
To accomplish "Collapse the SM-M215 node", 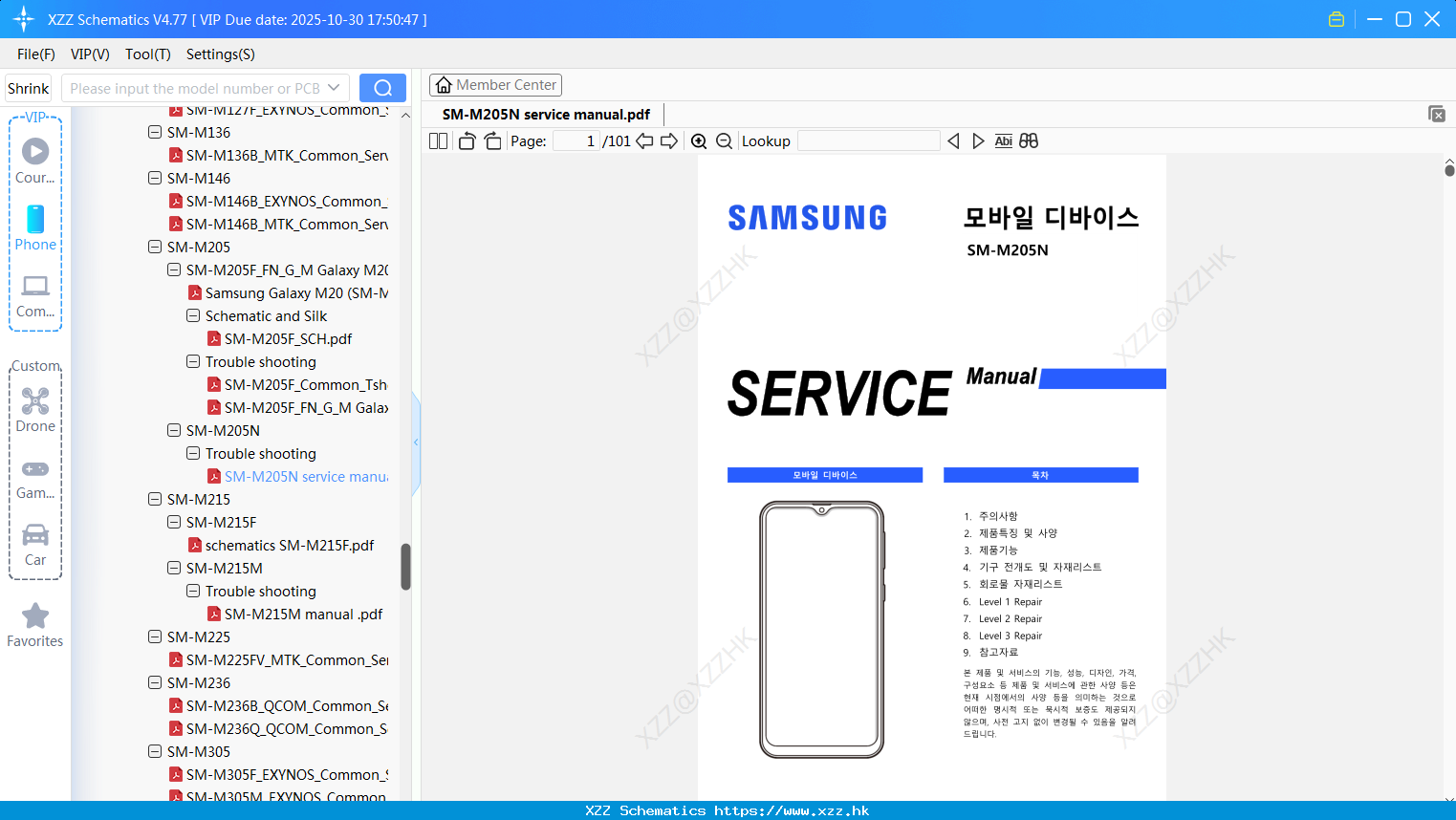I will pyautogui.click(x=155, y=499).
